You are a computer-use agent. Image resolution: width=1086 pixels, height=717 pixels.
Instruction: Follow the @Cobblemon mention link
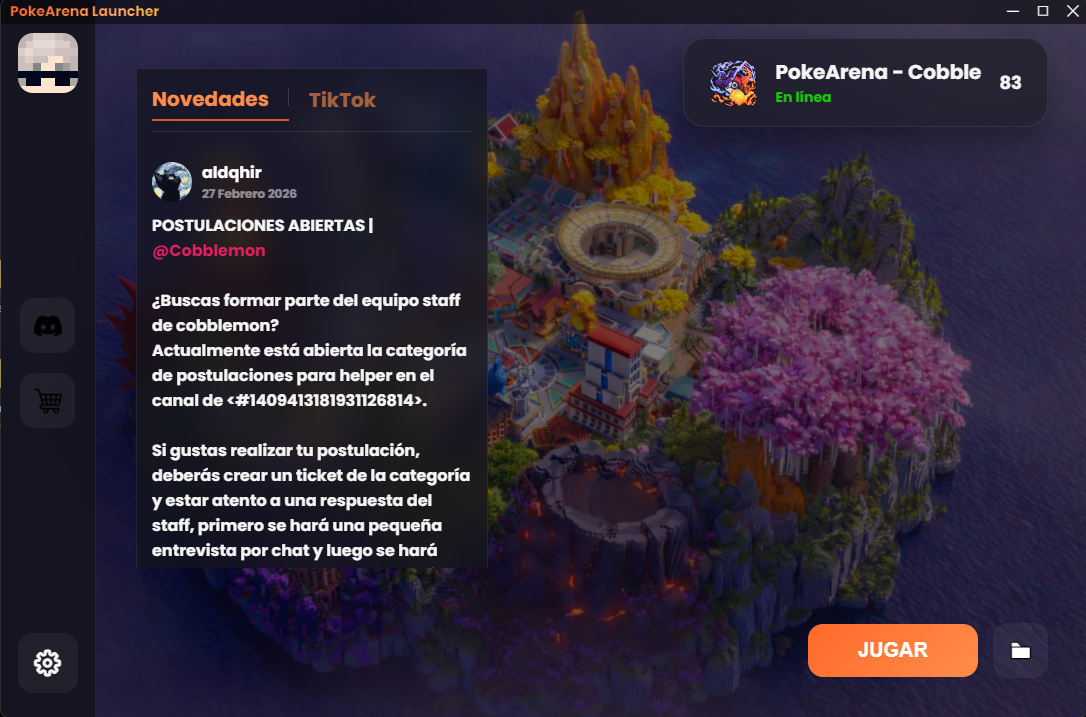[x=208, y=251]
